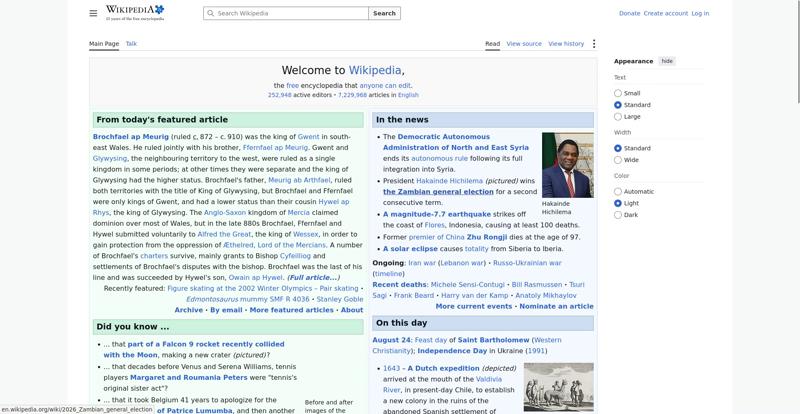Image resolution: width=800 pixels, height=414 pixels.
Task: Open the Independence Day link
Action: pyautogui.click(x=452, y=351)
